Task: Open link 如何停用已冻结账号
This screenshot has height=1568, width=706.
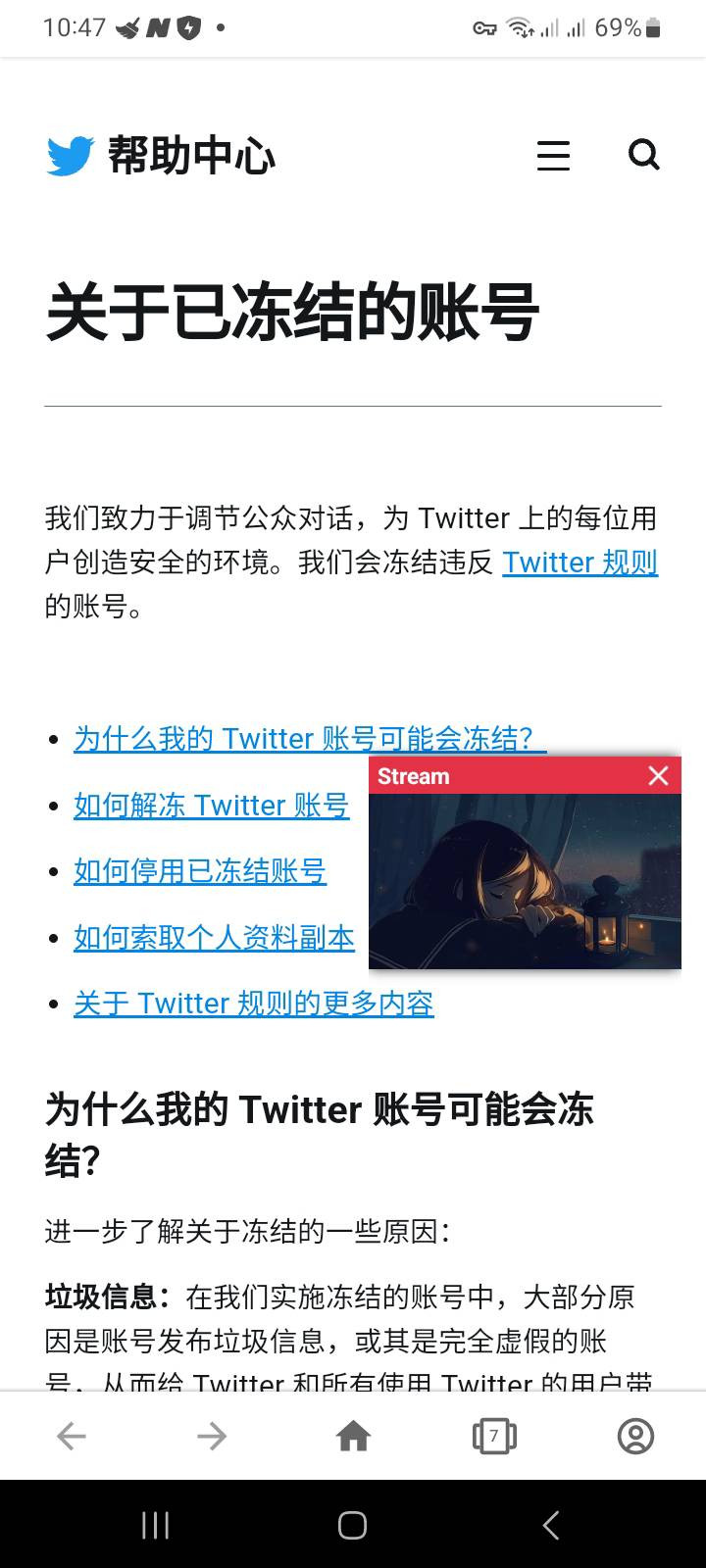Action: pyautogui.click(x=200, y=871)
